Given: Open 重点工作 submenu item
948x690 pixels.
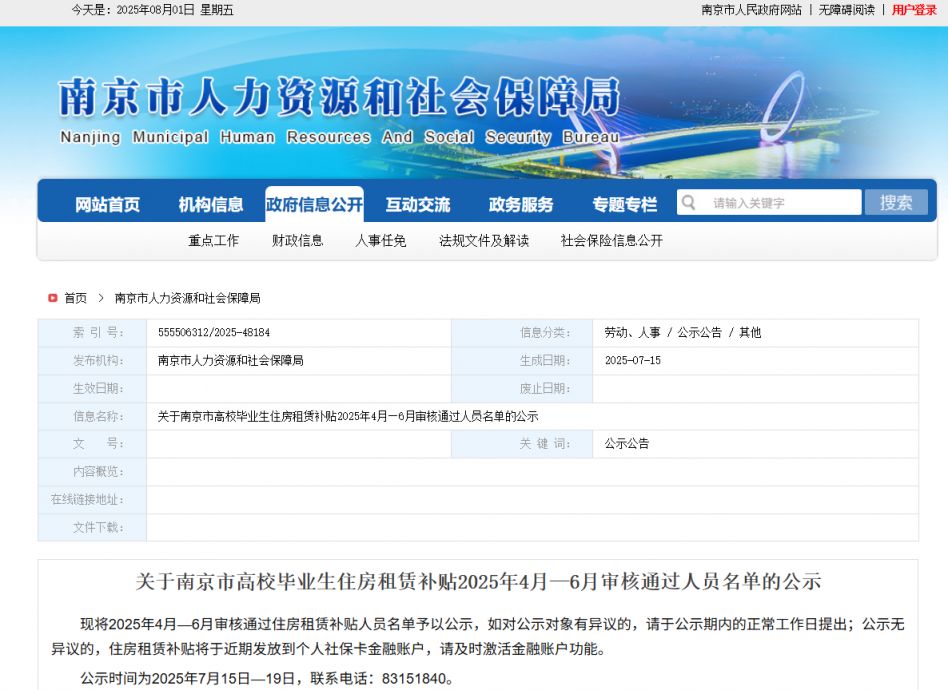Looking at the screenshot, I should tap(213, 241).
